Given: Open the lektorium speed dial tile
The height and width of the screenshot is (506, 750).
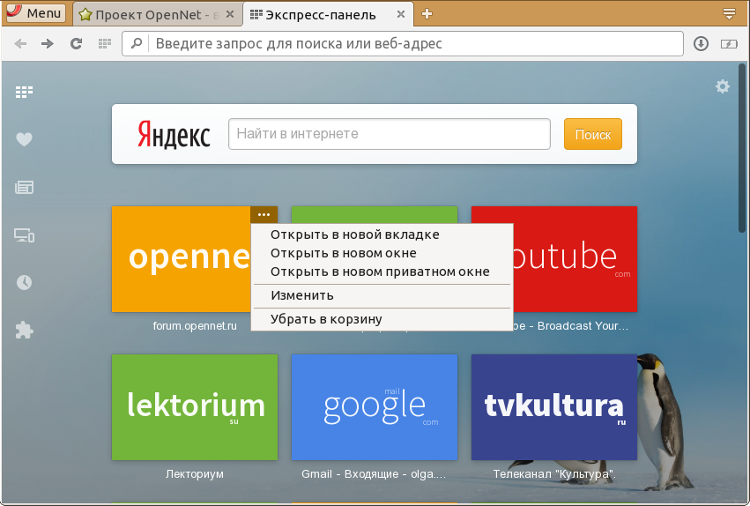Looking at the screenshot, I should (195, 407).
